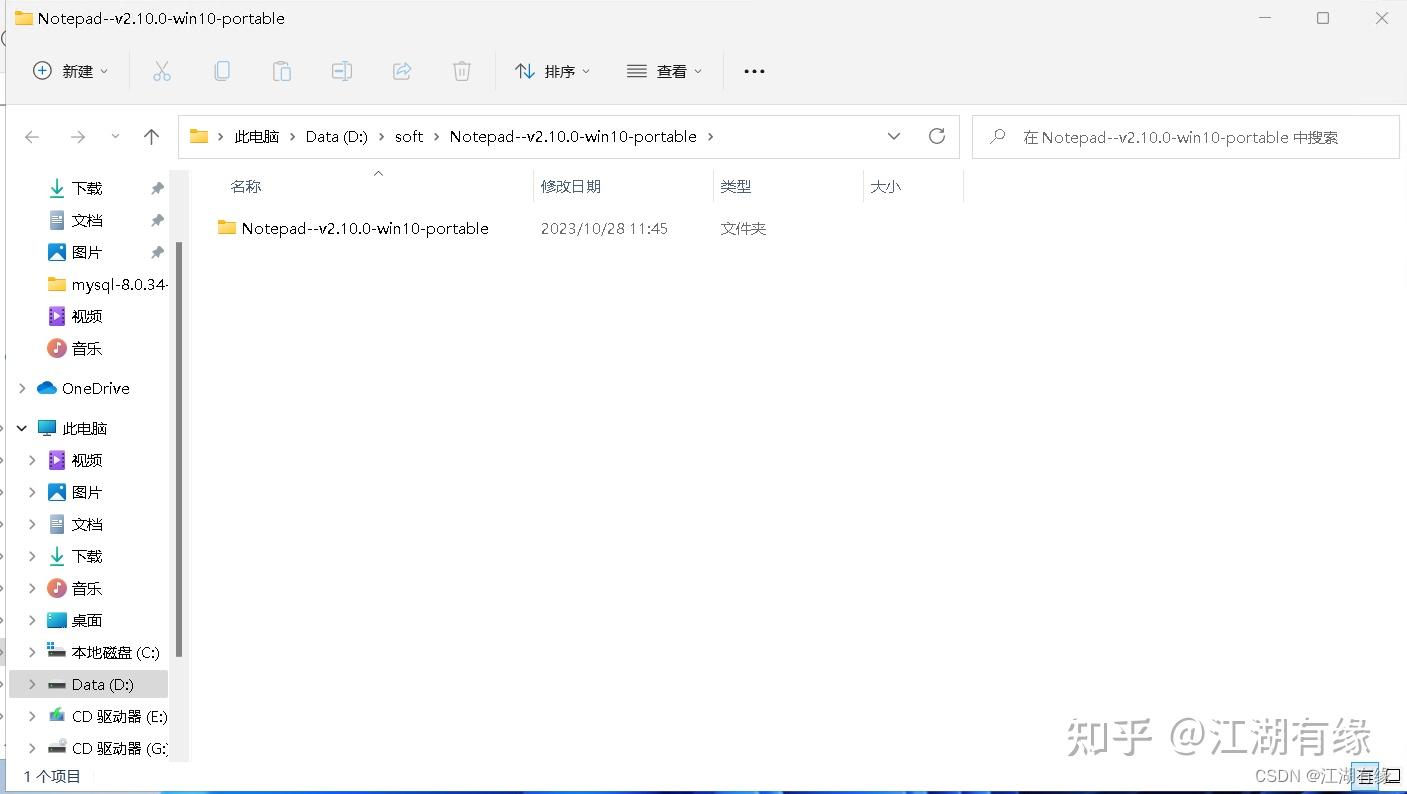Open the 新建 (New) menu
1407x794 pixels.
pyautogui.click(x=70, y=70)
